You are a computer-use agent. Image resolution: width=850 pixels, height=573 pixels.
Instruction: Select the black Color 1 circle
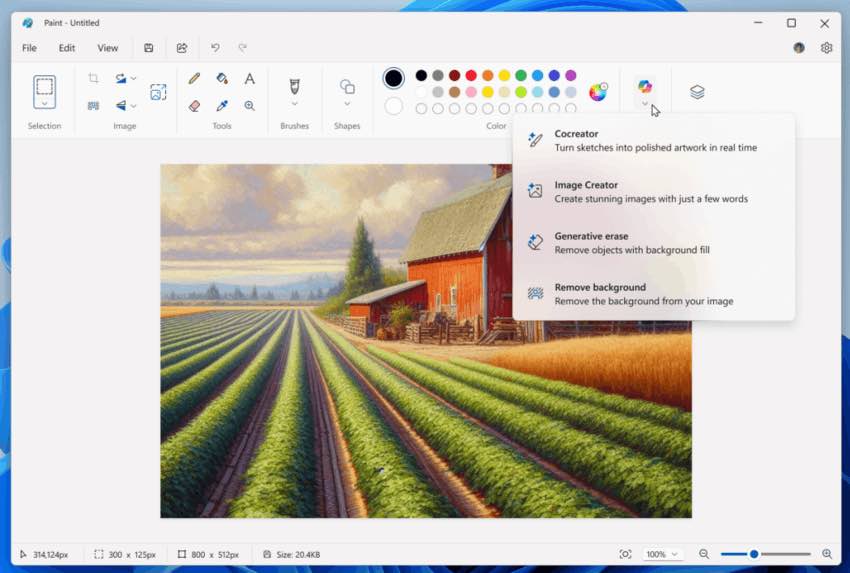pyautogui.click(x=394, y=78)
